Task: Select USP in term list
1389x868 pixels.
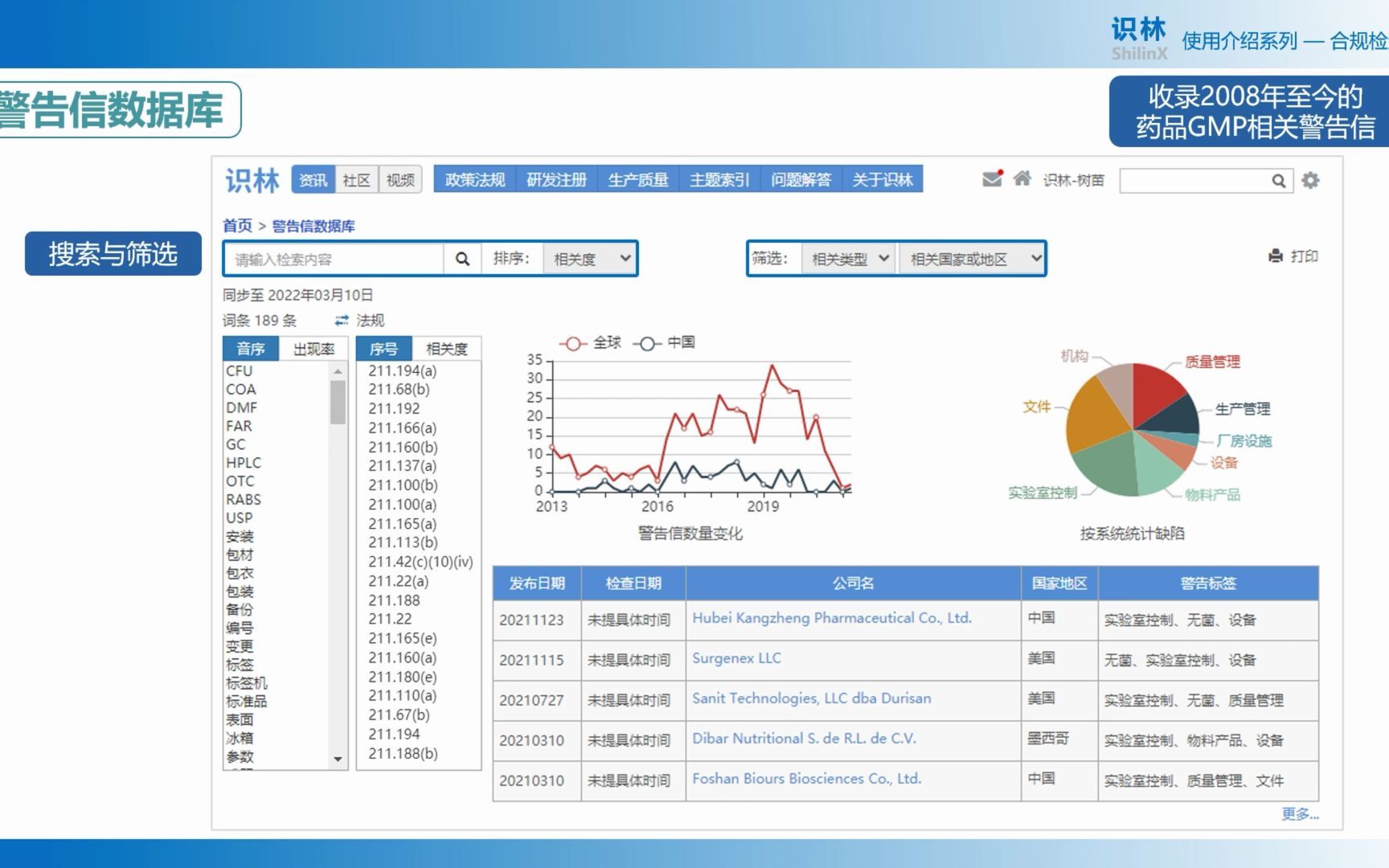Action: point(240,518)
